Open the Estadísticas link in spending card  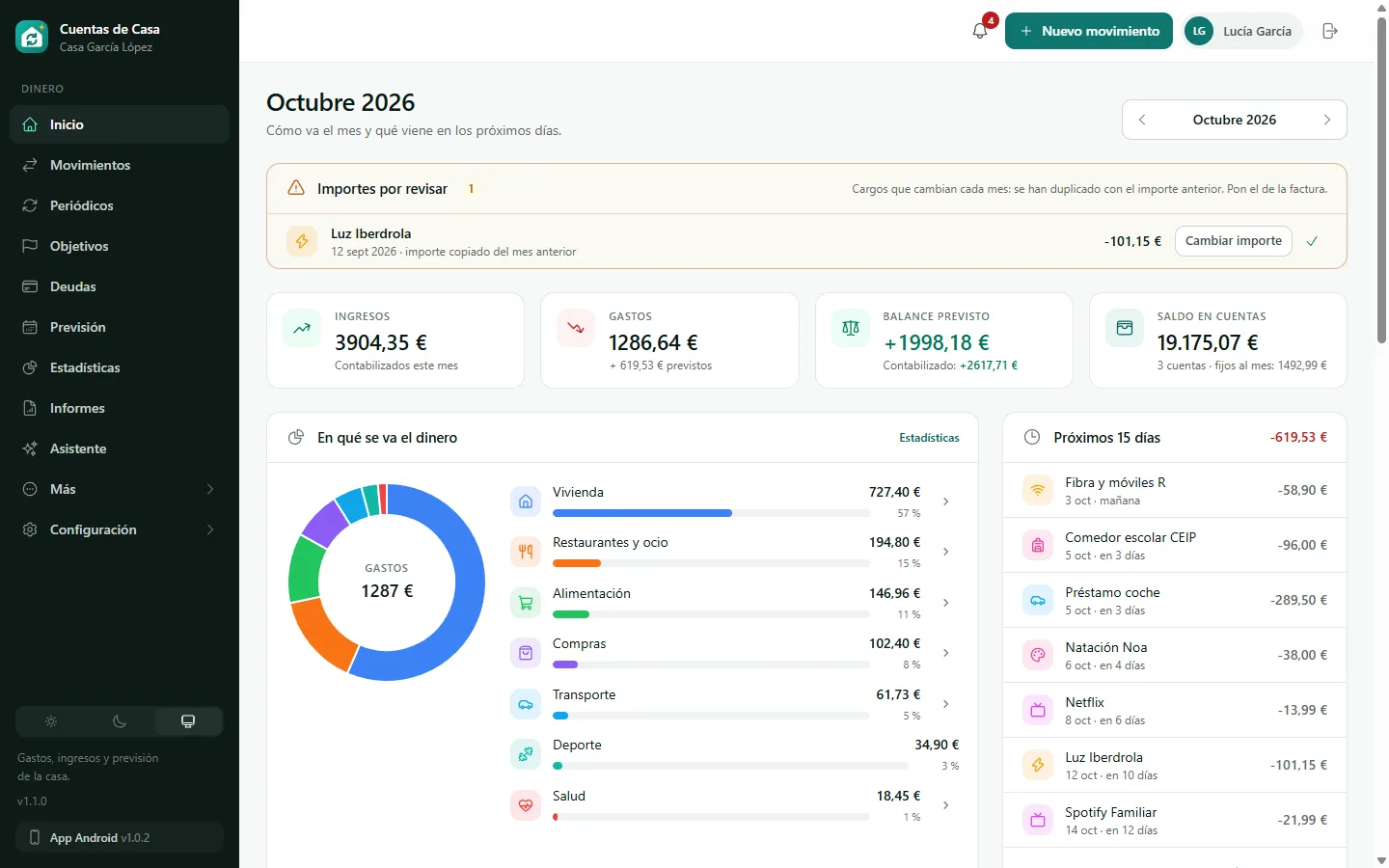929,438
